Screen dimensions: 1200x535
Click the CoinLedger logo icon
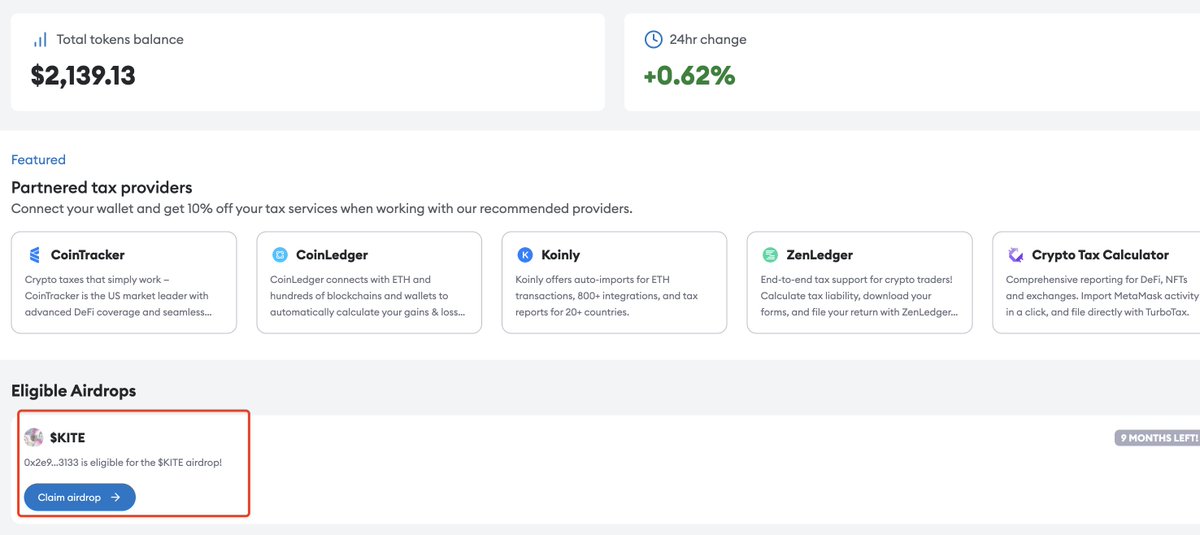(279, 255)
